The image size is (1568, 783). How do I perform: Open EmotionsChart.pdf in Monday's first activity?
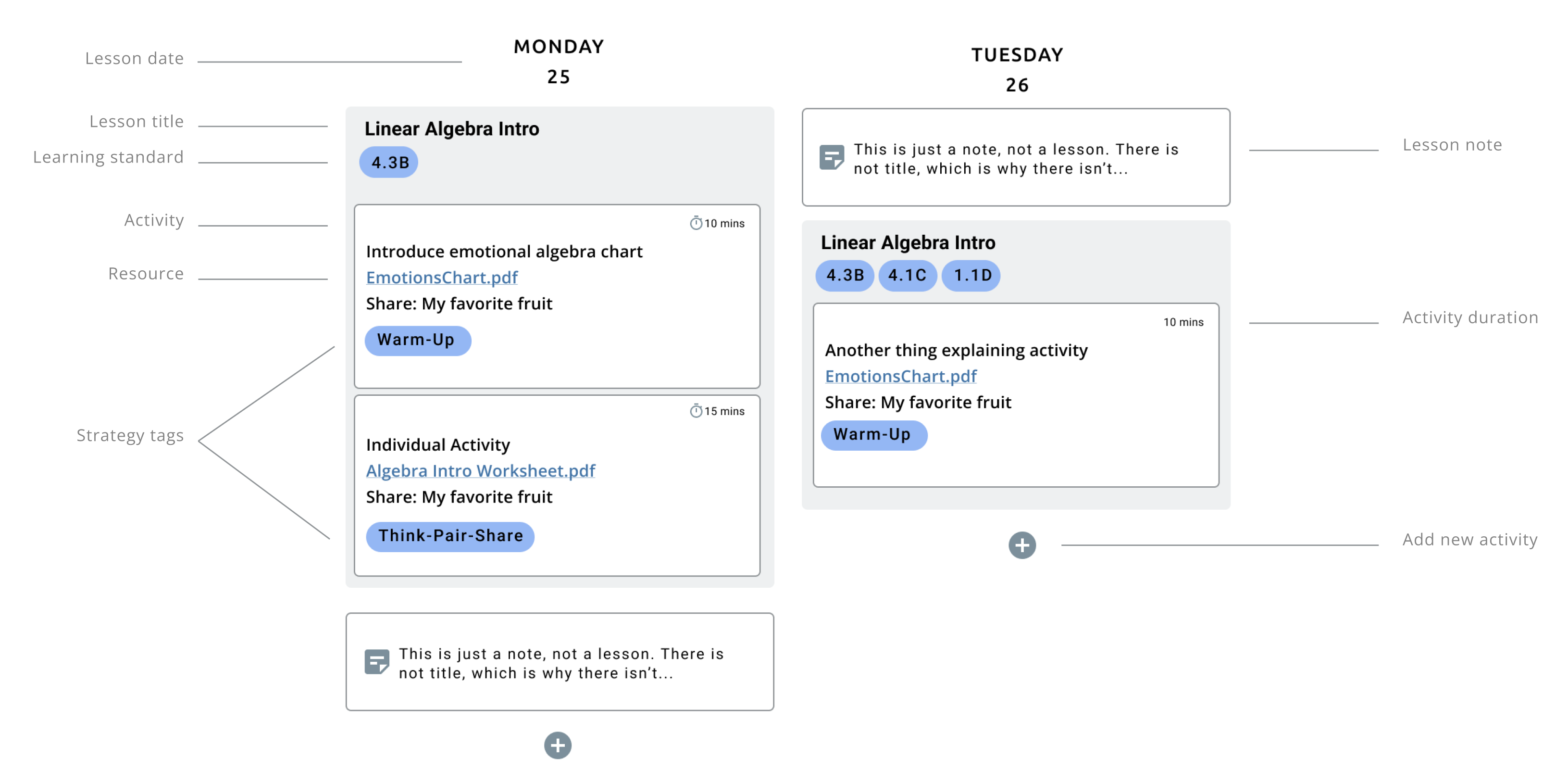click(x=441, y=278)
